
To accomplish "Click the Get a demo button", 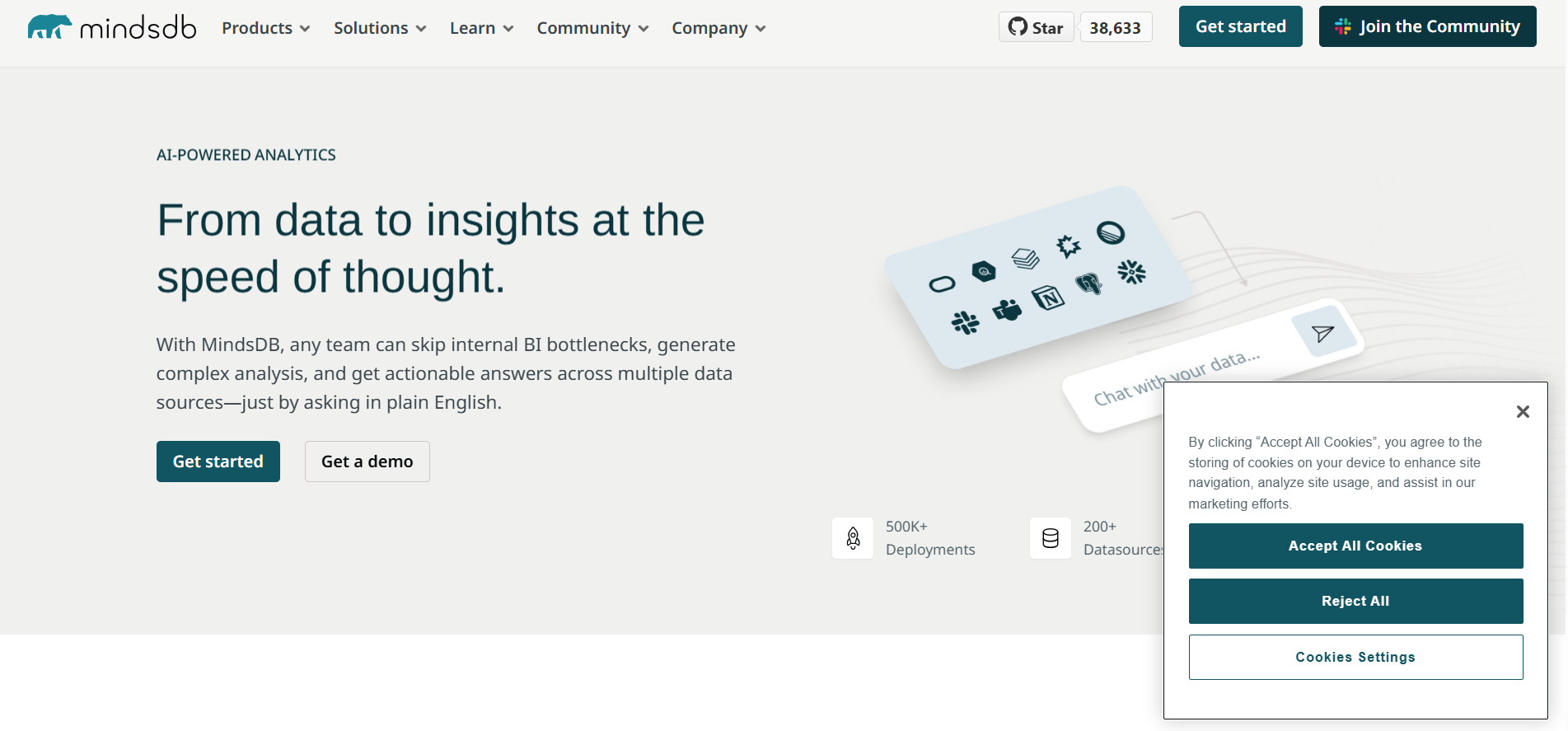I will [x=367, y=462].
